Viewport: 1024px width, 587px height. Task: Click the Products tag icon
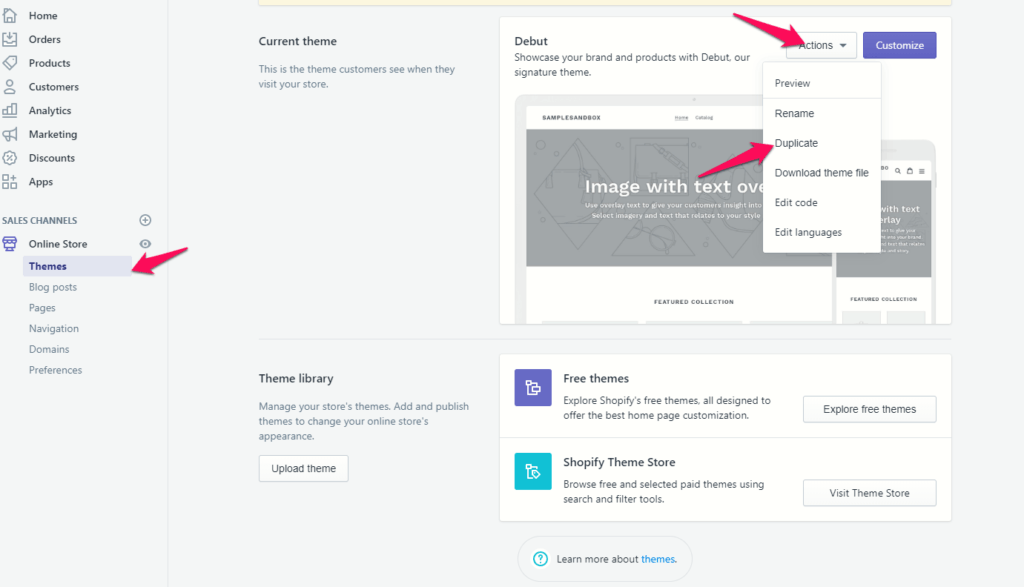[10, 63]
